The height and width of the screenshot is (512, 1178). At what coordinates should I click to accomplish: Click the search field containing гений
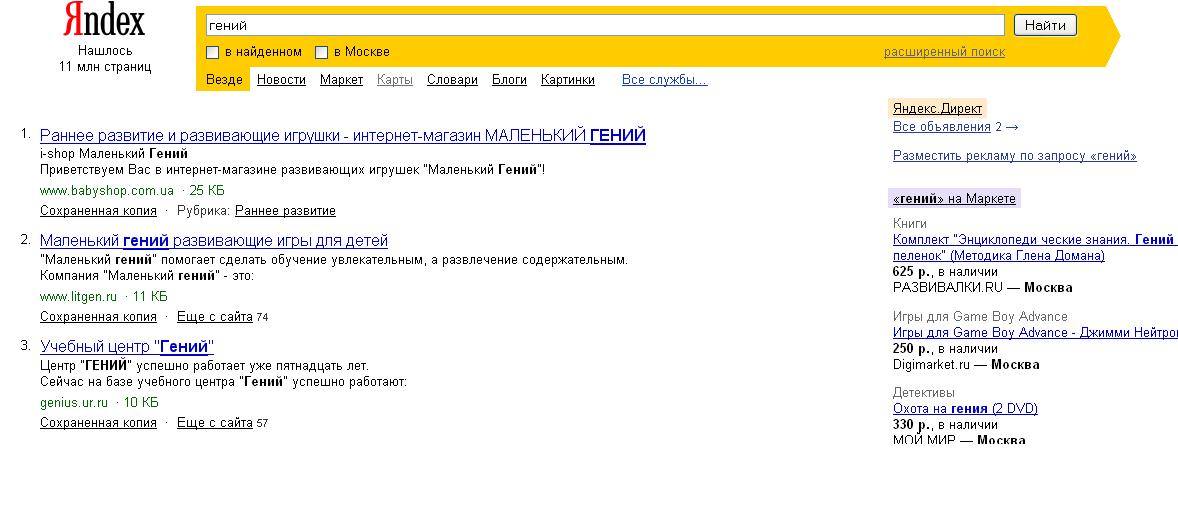tap(605, 26)
